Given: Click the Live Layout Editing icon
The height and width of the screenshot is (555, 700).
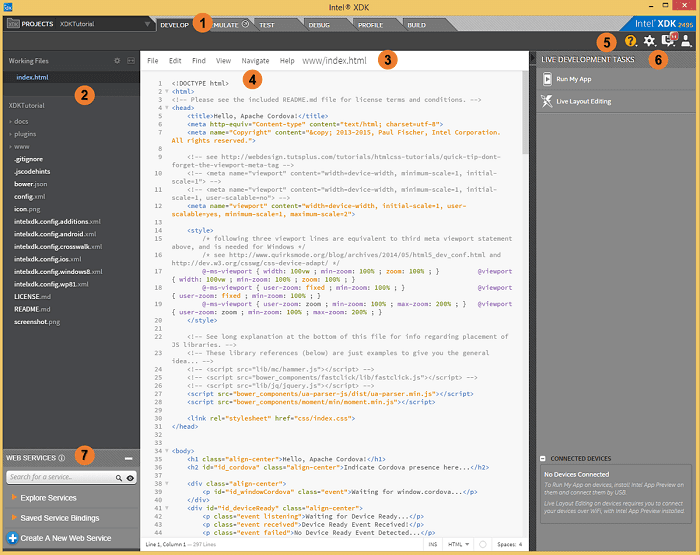Looking at the screenshot, I should coord(547,101).
